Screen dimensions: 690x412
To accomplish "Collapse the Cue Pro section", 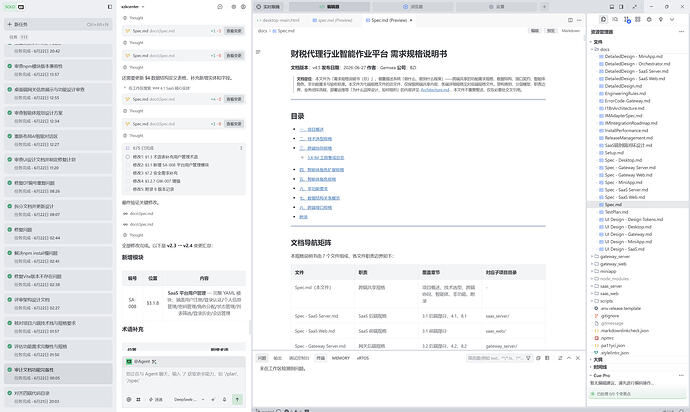I will coord(591,375).
